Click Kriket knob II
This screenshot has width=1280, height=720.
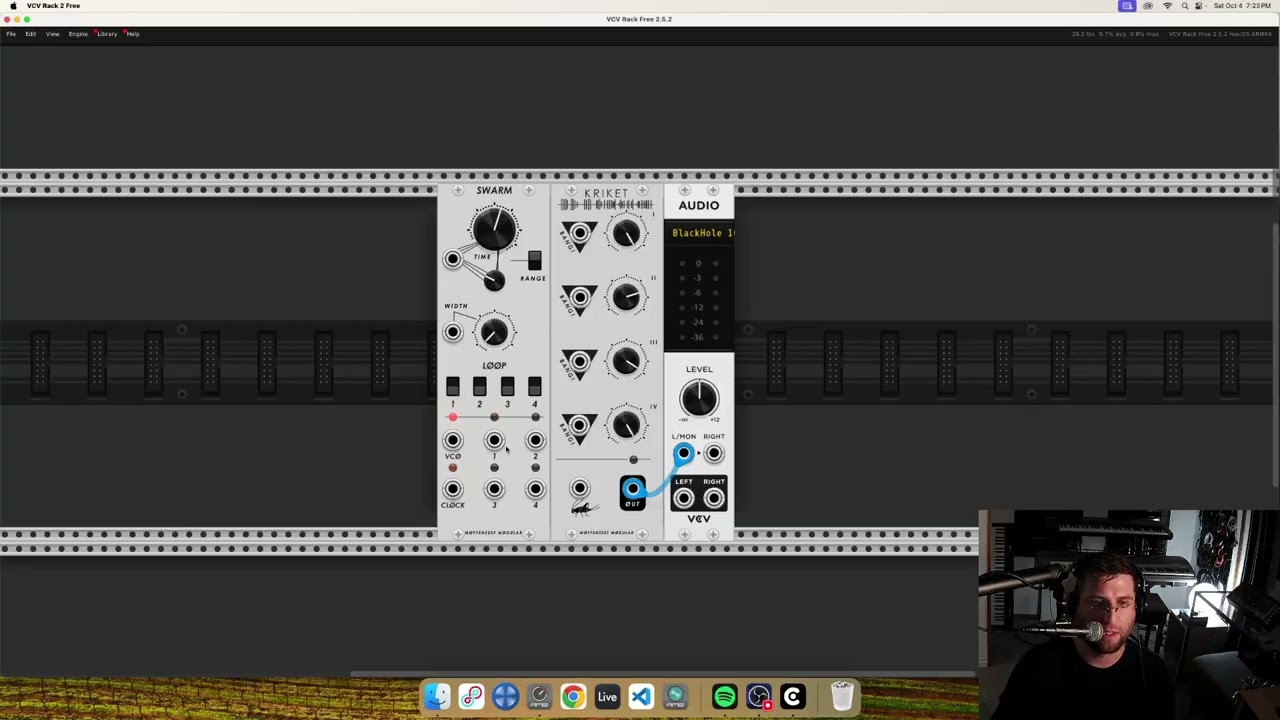coord(626,297)
